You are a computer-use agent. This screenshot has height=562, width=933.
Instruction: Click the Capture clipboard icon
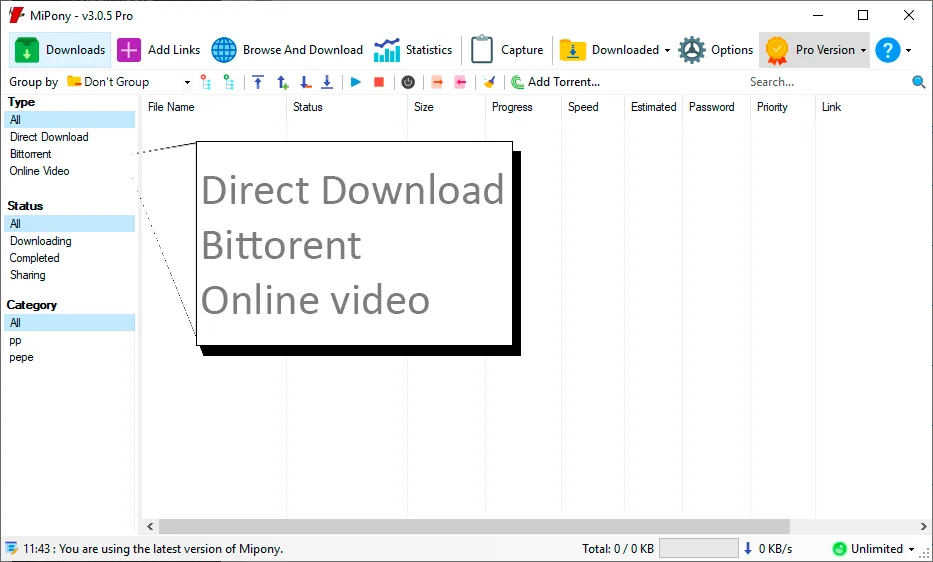tap(481, 49)
